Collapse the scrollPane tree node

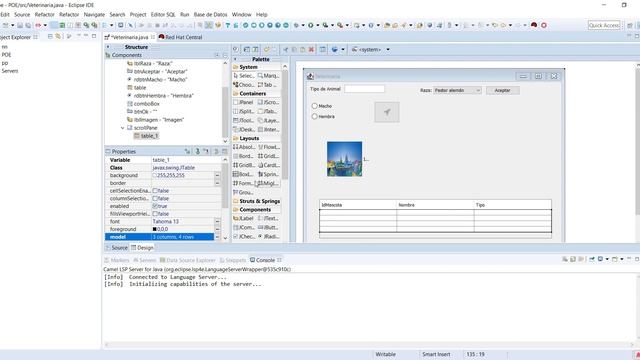click(x=122, y=128)
